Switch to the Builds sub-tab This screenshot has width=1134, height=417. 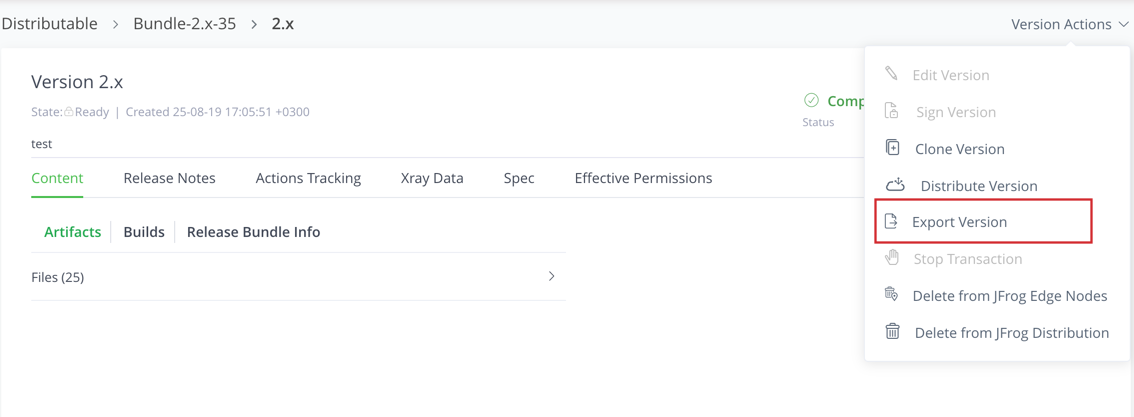[x=144, y=232]
